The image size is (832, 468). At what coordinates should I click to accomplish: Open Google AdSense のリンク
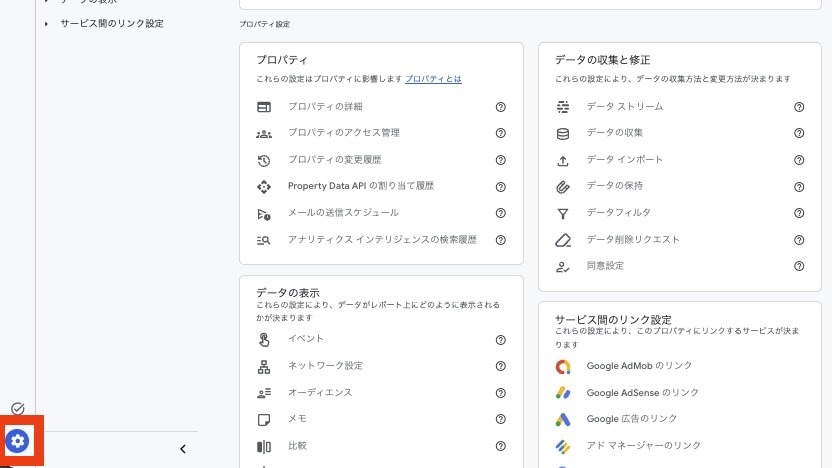click(x=643, y=392)
